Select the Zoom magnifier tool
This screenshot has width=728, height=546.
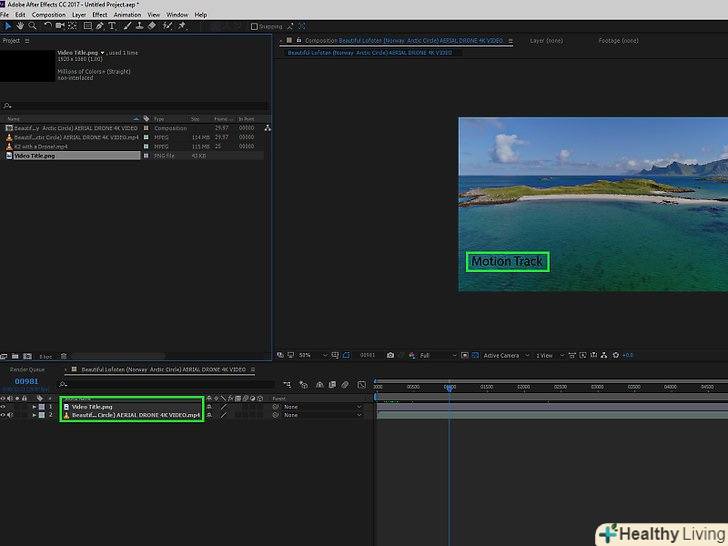coord(33,26)
